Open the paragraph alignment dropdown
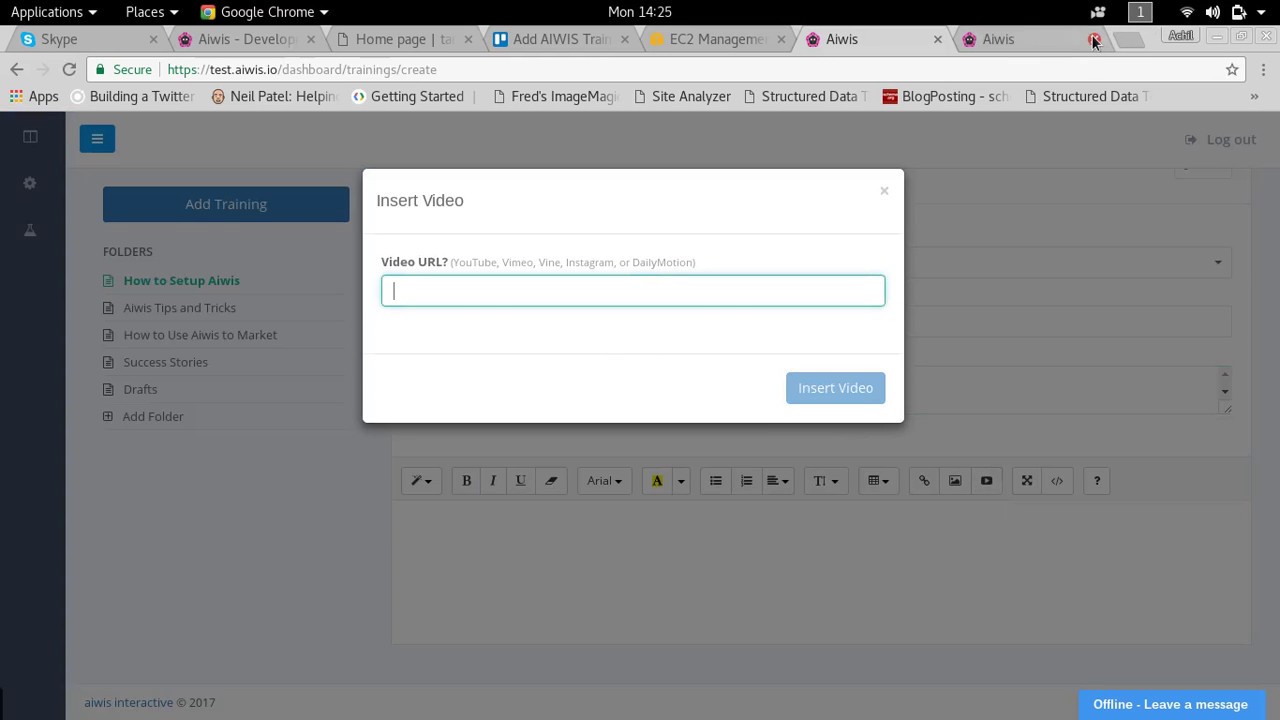 (778, 481)
